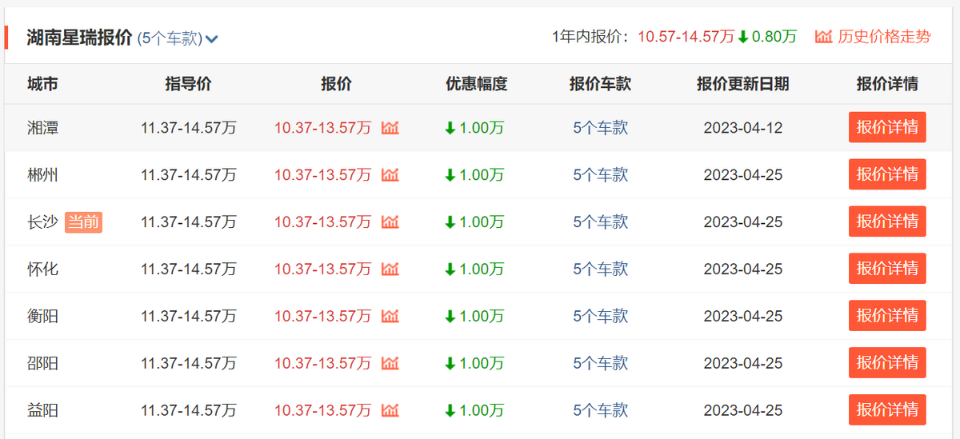The height and width of the screenshot is (439, 960).
Task: Open price trend chart icon for 衡阳
Action: coord(390,316)
